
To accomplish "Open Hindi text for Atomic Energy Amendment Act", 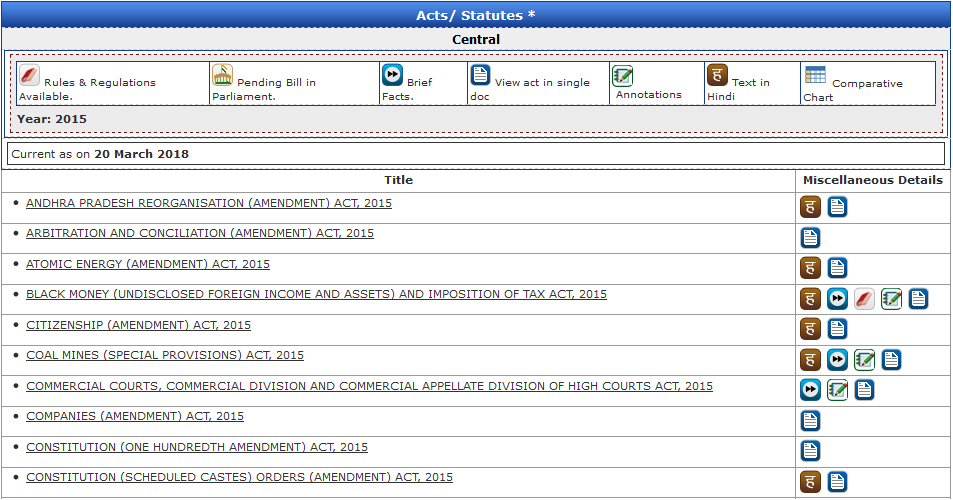I will pos(810,268).
